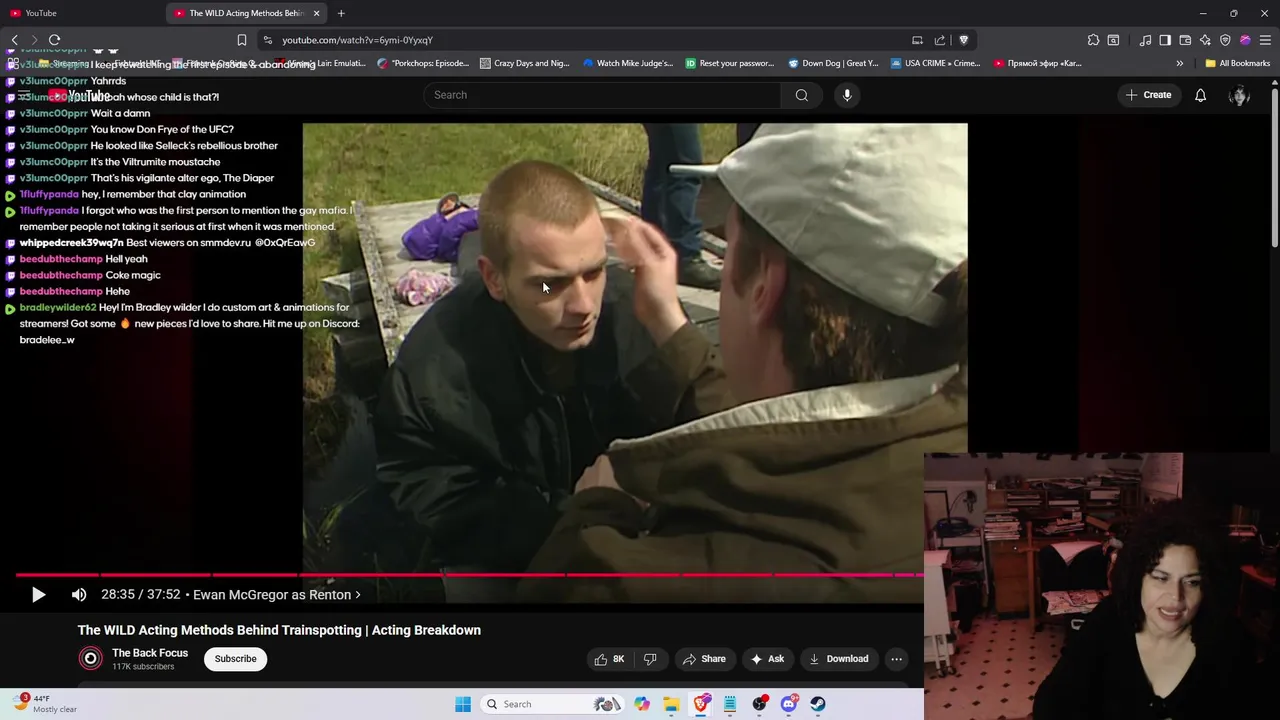Screen dimensions: 1280x720
Task: Open tab search icon in the toolbar
Action: tap(1113, 40)
